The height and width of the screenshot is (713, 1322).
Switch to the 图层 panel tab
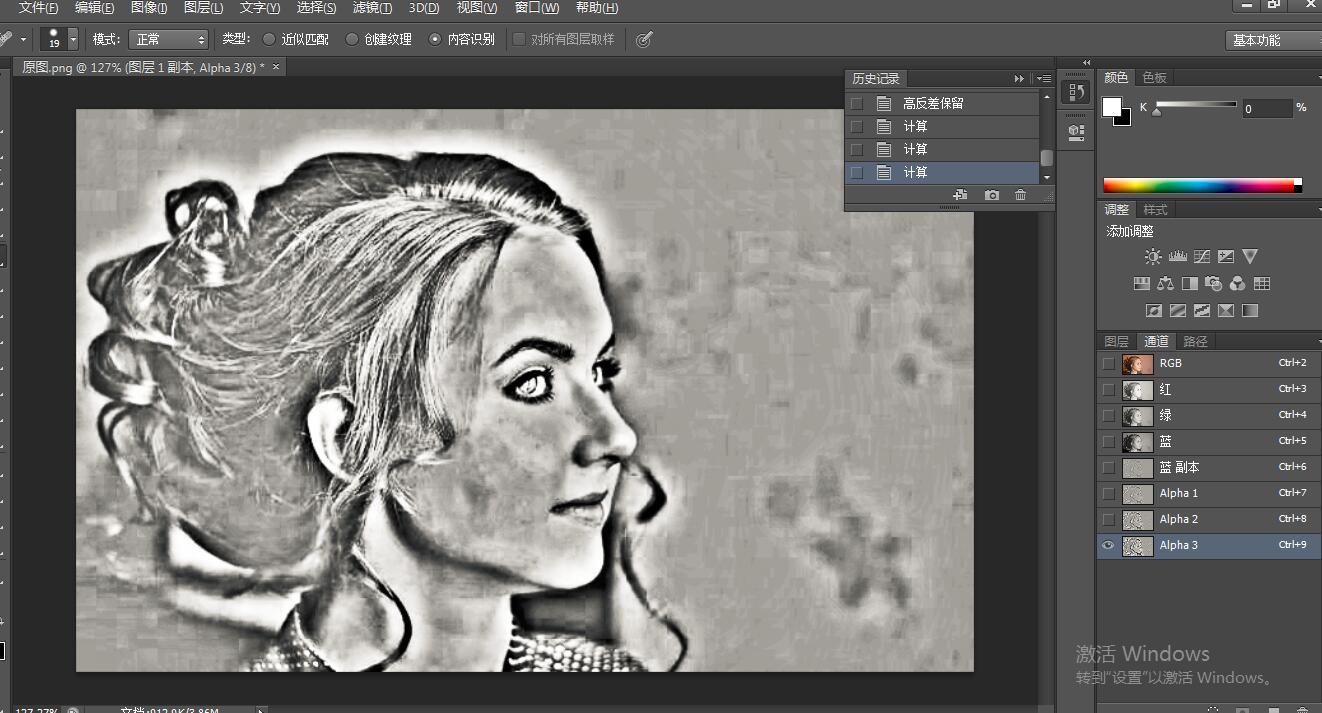tap(1116, 341)
